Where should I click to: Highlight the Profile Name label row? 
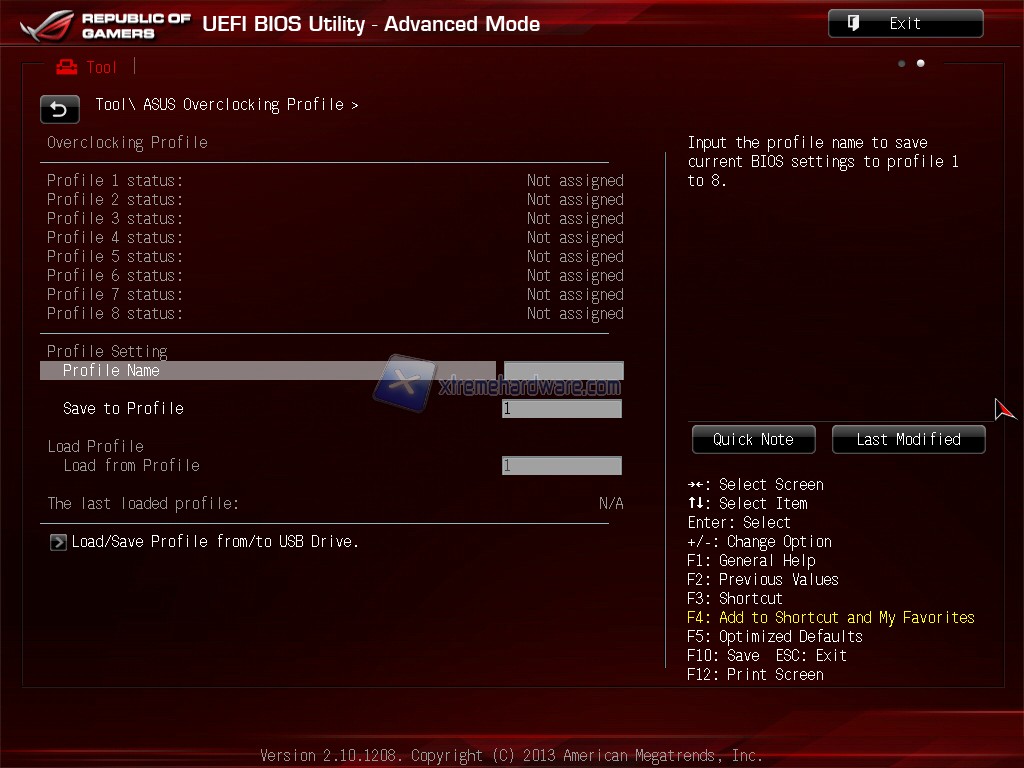point(267,371)
